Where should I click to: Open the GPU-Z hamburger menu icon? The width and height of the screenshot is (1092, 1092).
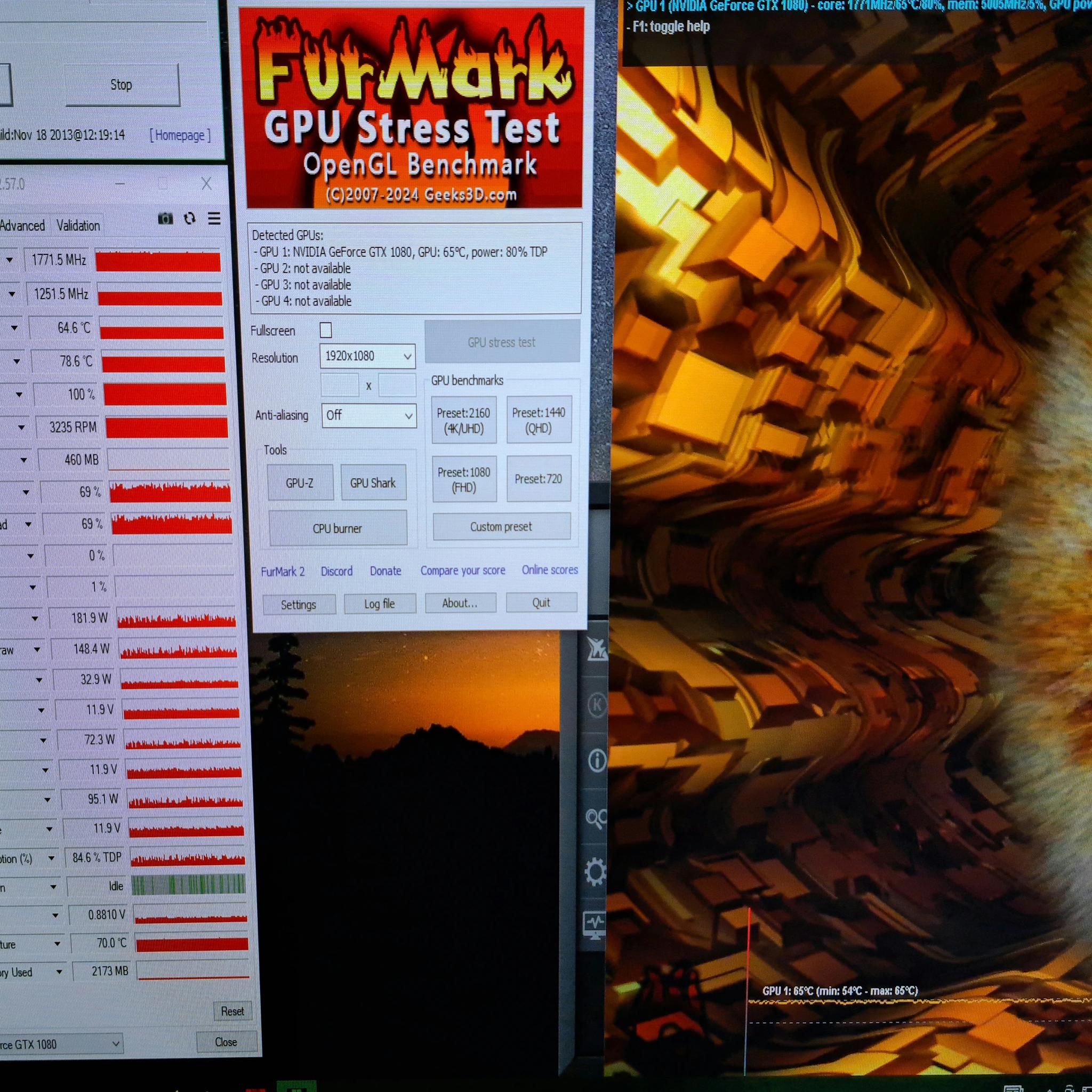pyautogui.click(x=214, y=218)
